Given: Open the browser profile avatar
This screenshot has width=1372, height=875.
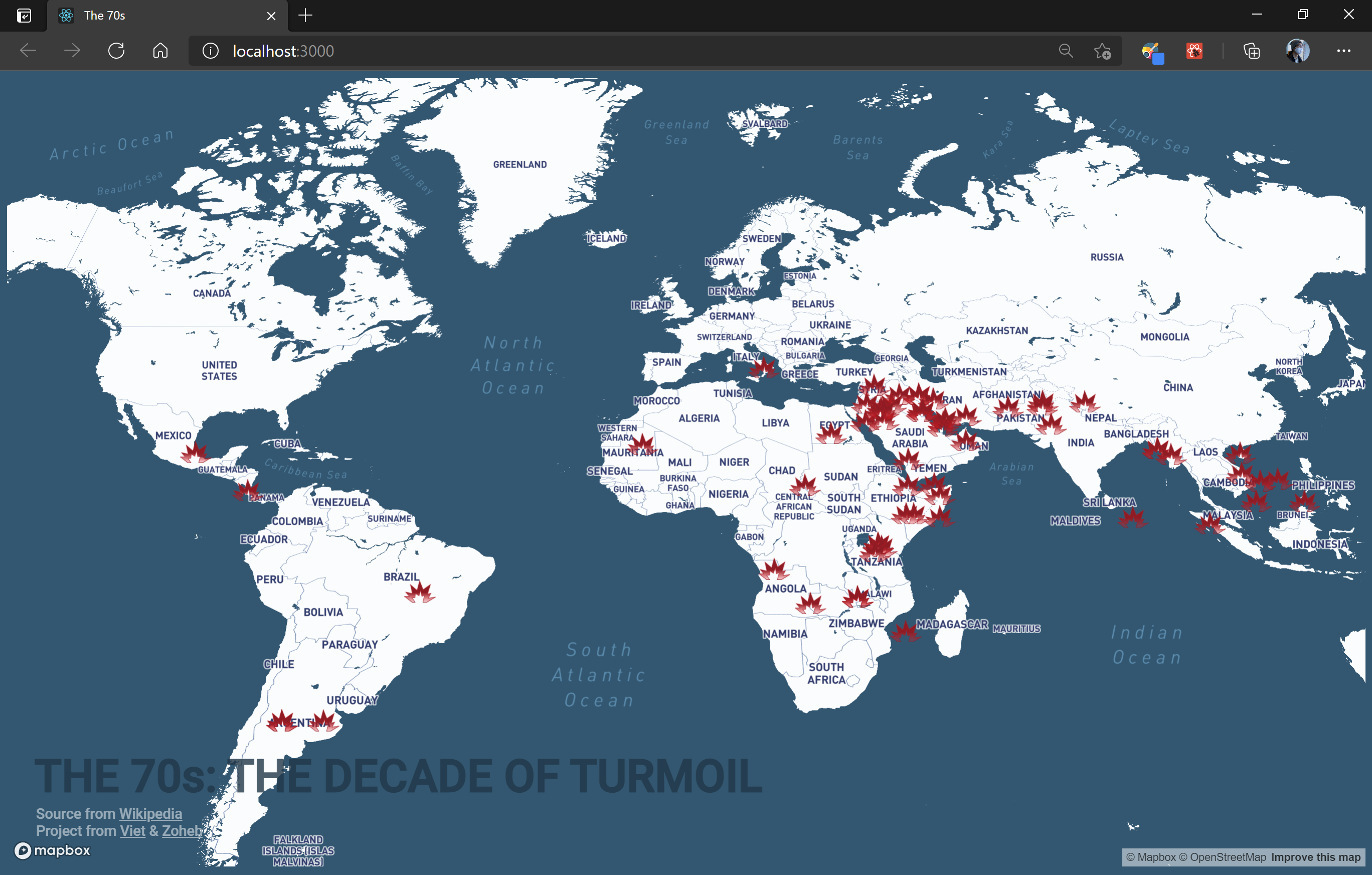Looking at the screenshot, I should coord(1297,51).
